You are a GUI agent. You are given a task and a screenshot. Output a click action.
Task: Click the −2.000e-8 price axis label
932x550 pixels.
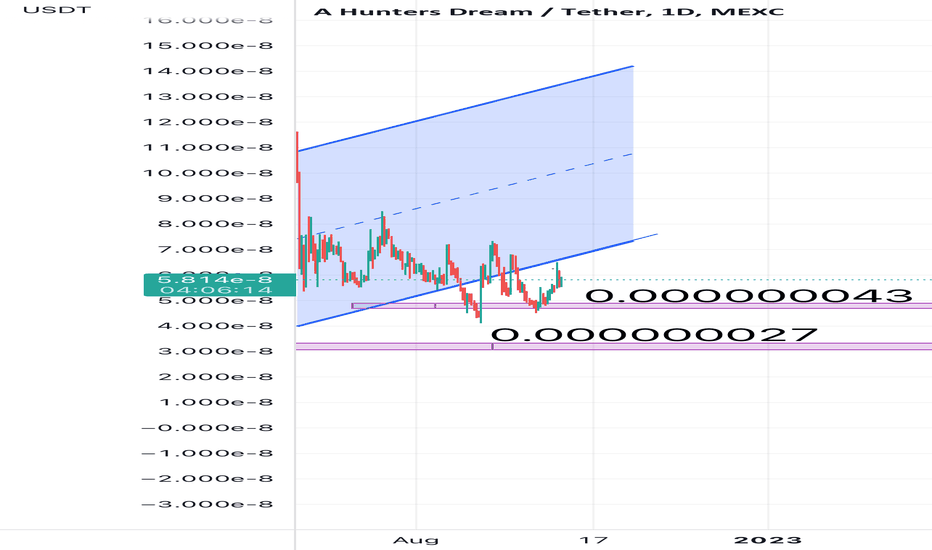pyautogui.click(x=208, y=479)
